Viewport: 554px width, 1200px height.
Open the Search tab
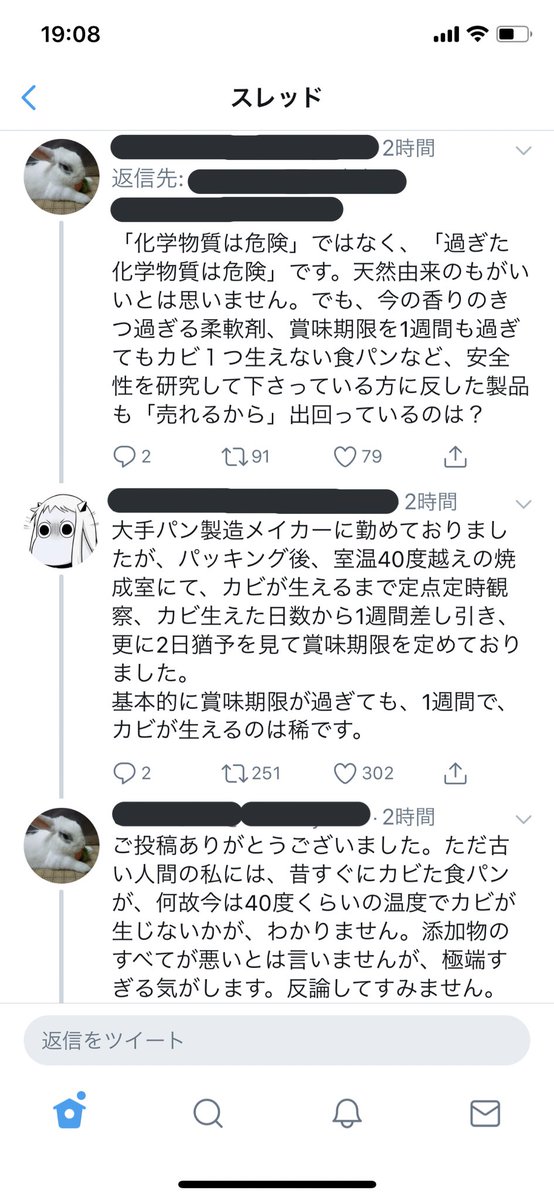[208, 1113]
